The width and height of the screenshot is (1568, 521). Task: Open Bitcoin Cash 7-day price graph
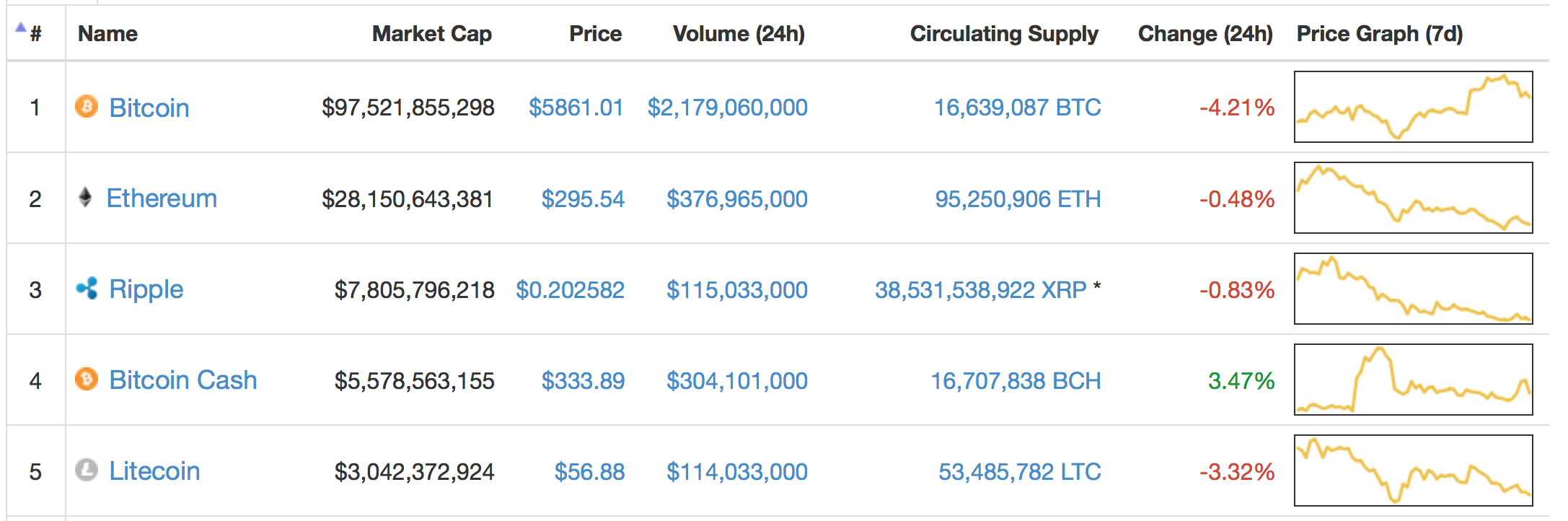point(1413,380)
